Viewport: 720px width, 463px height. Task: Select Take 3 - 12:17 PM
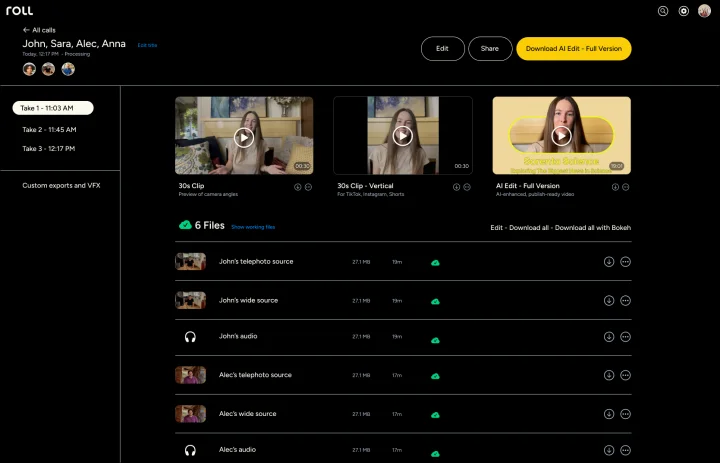49,148
